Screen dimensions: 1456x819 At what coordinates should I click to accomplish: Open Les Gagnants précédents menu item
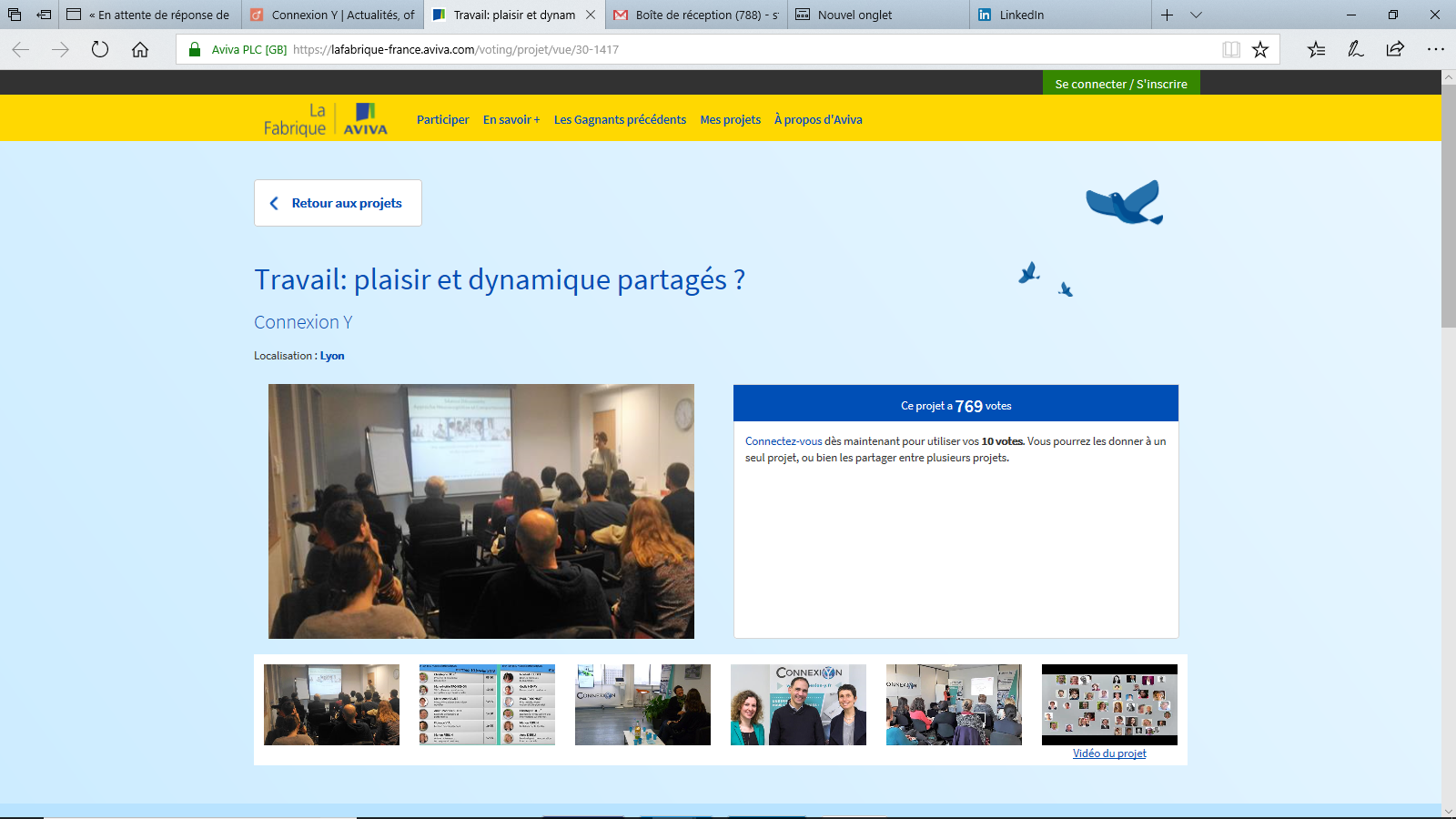pos(620,119)
